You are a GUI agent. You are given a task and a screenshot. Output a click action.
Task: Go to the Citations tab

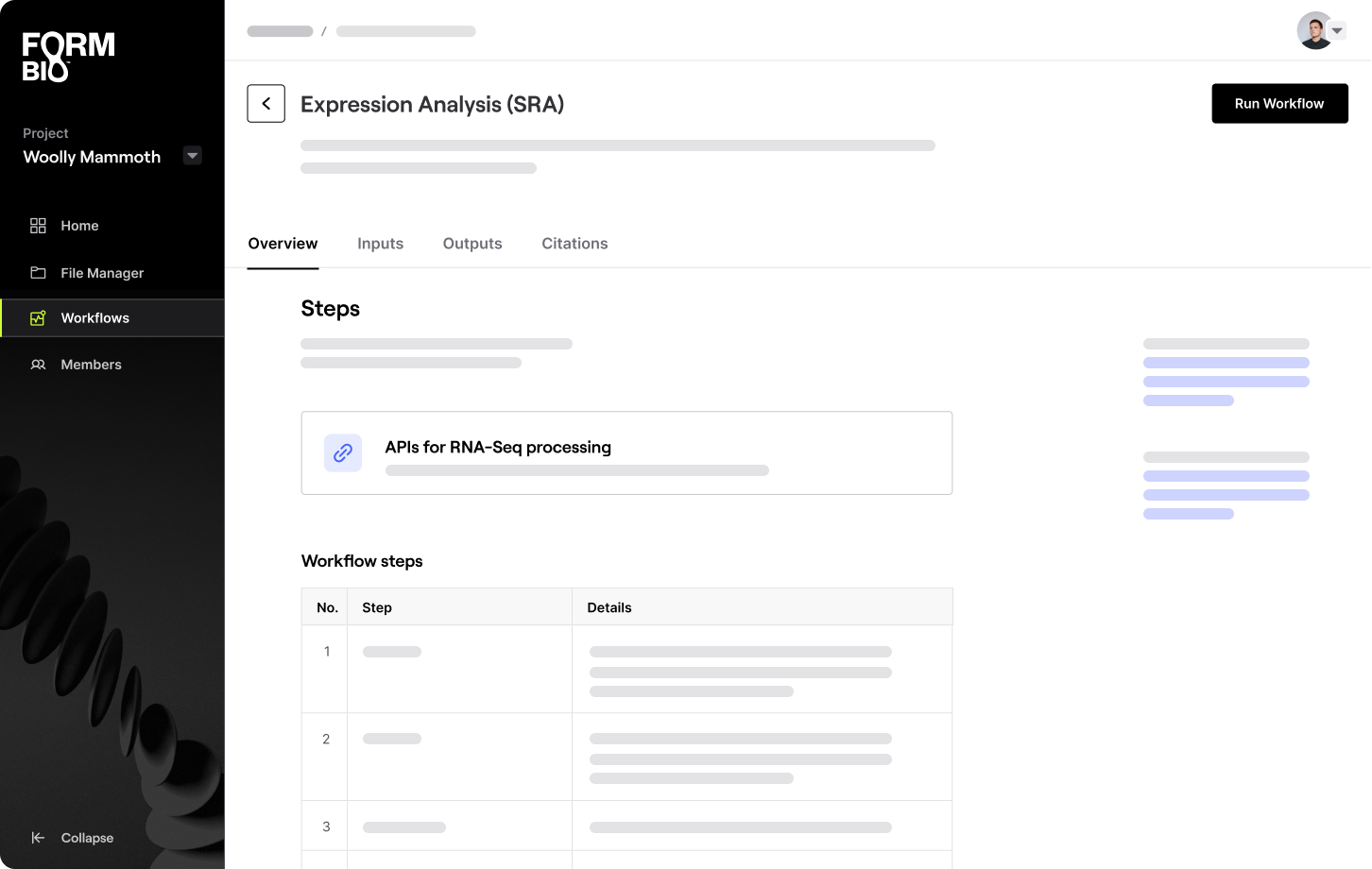[575, 244]
